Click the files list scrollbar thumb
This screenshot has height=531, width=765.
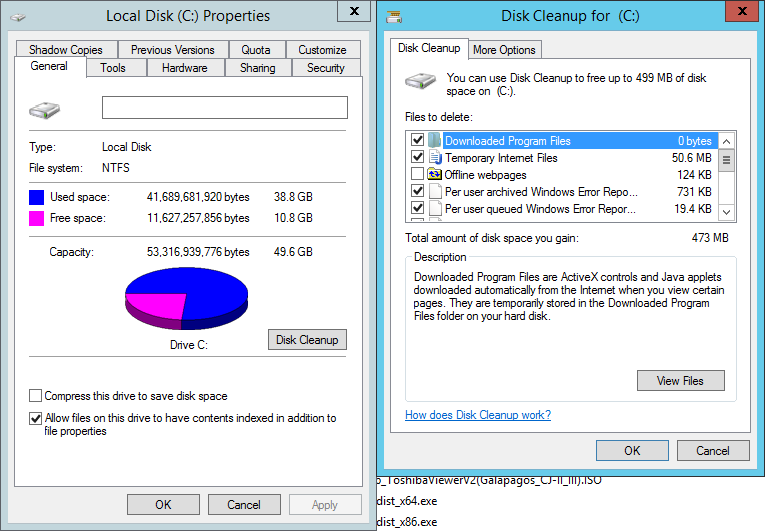click(x=726, y=160)
